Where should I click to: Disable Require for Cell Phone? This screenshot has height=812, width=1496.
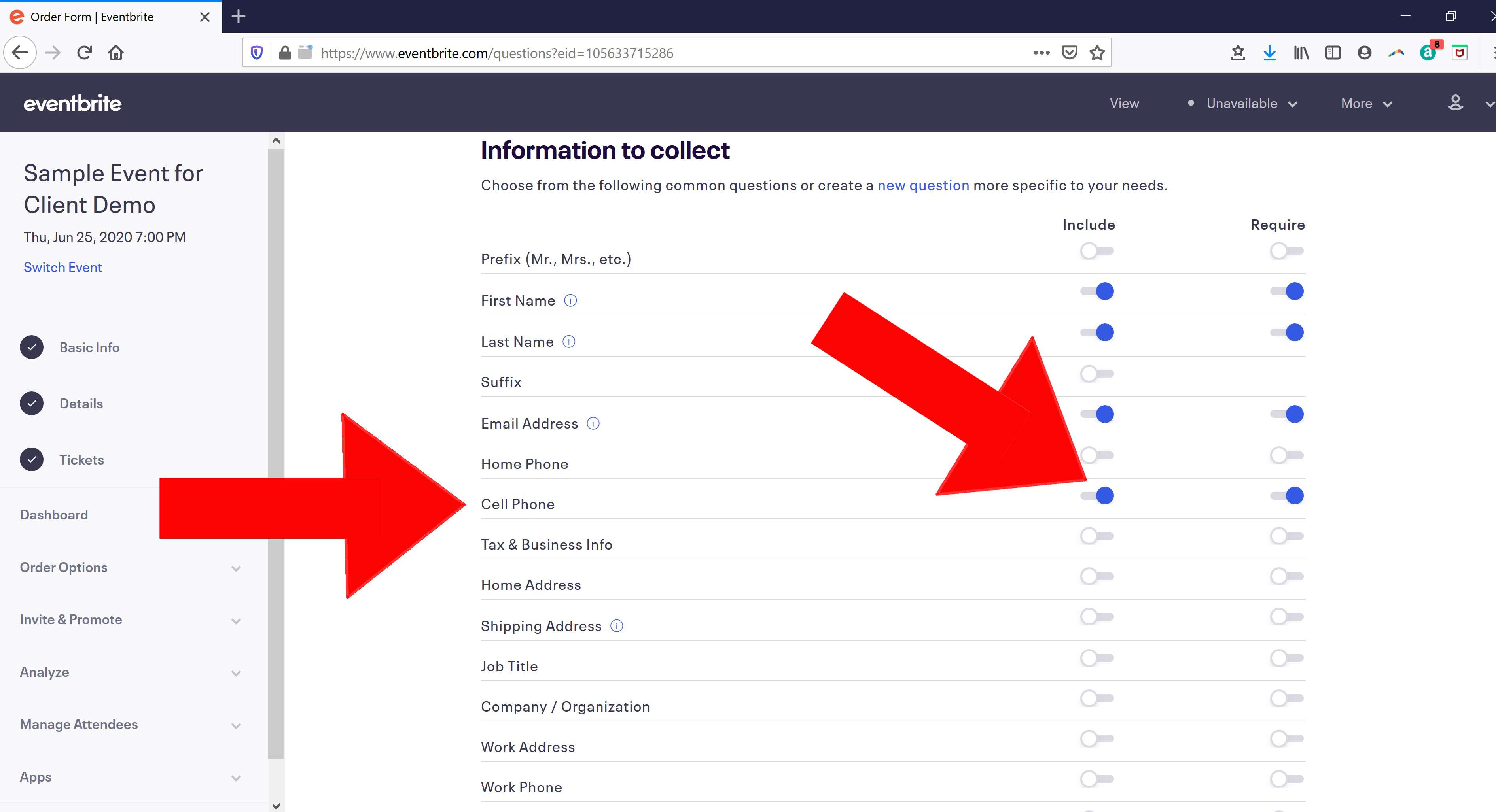coord(1286,496)
